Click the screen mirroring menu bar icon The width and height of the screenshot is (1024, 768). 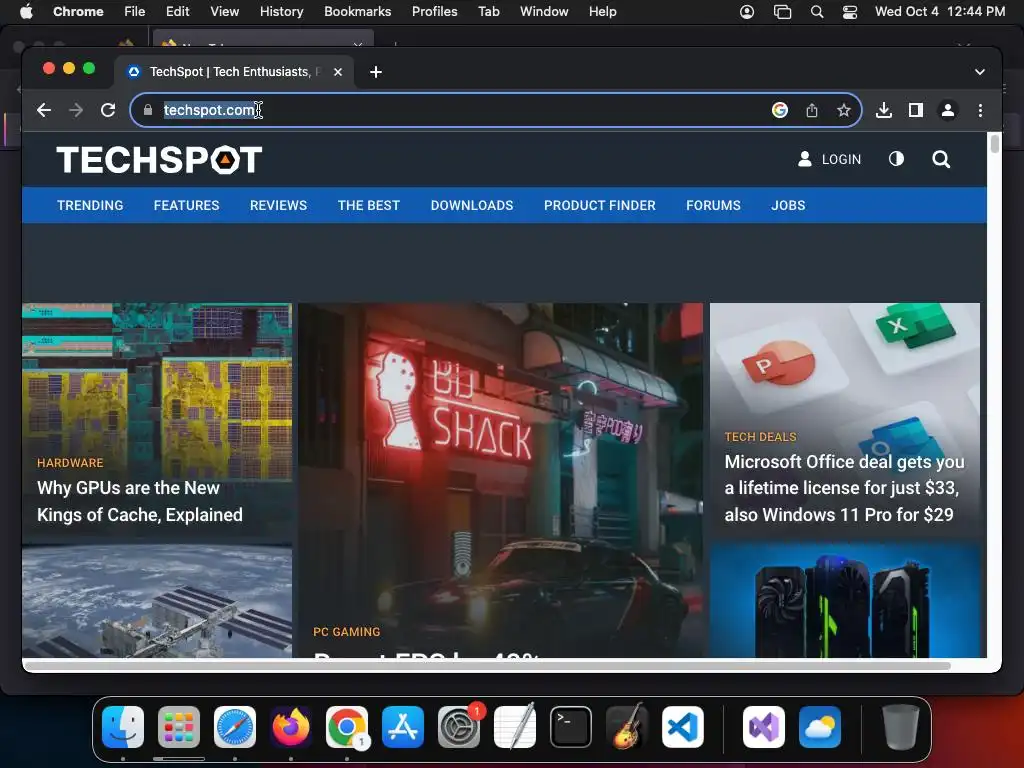click(782, 11)
